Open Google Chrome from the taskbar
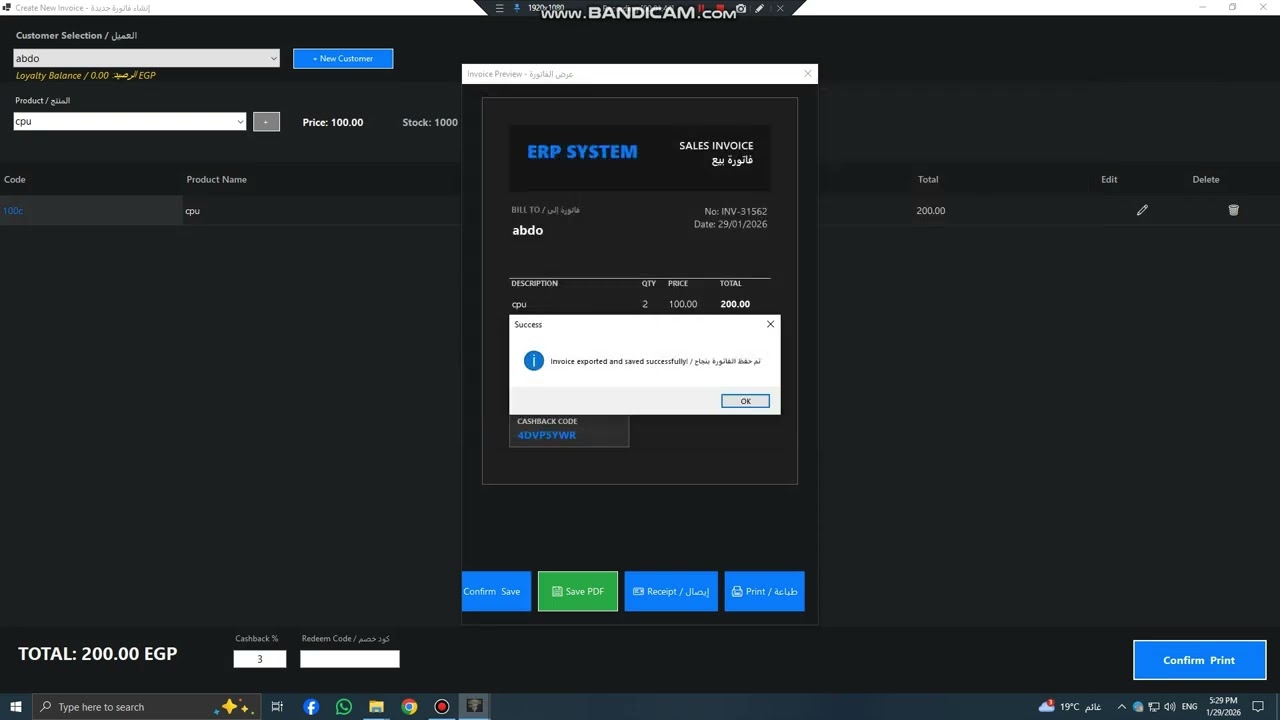The image size is (1280, 720). tap(409, 707)
